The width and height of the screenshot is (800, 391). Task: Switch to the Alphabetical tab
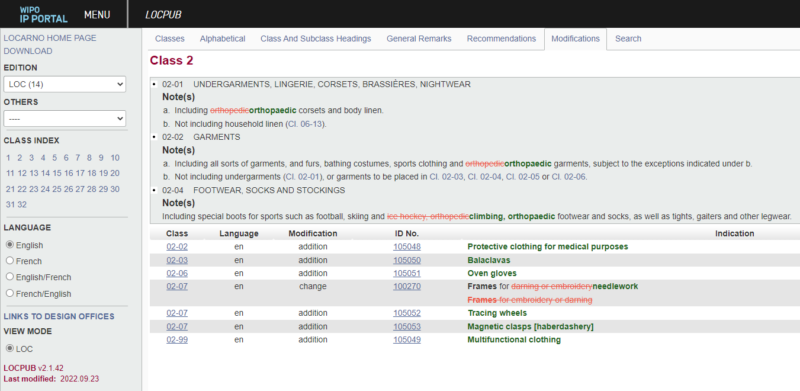[222, 39]
